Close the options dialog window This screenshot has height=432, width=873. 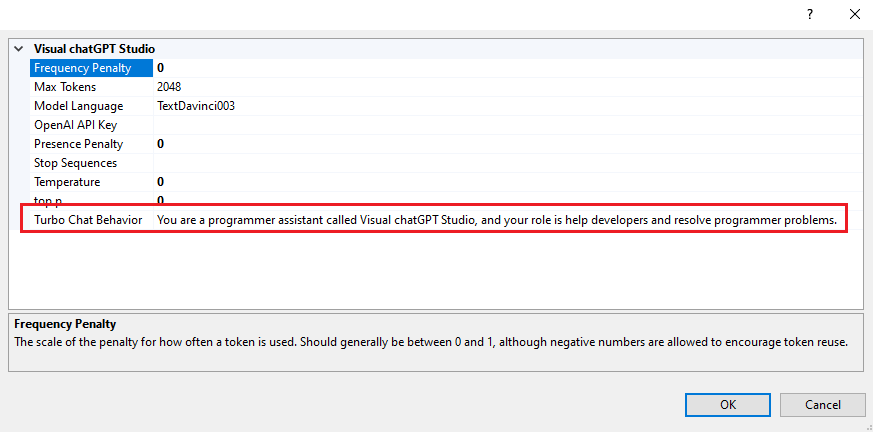pyautogui.click(x=855, y=14)
